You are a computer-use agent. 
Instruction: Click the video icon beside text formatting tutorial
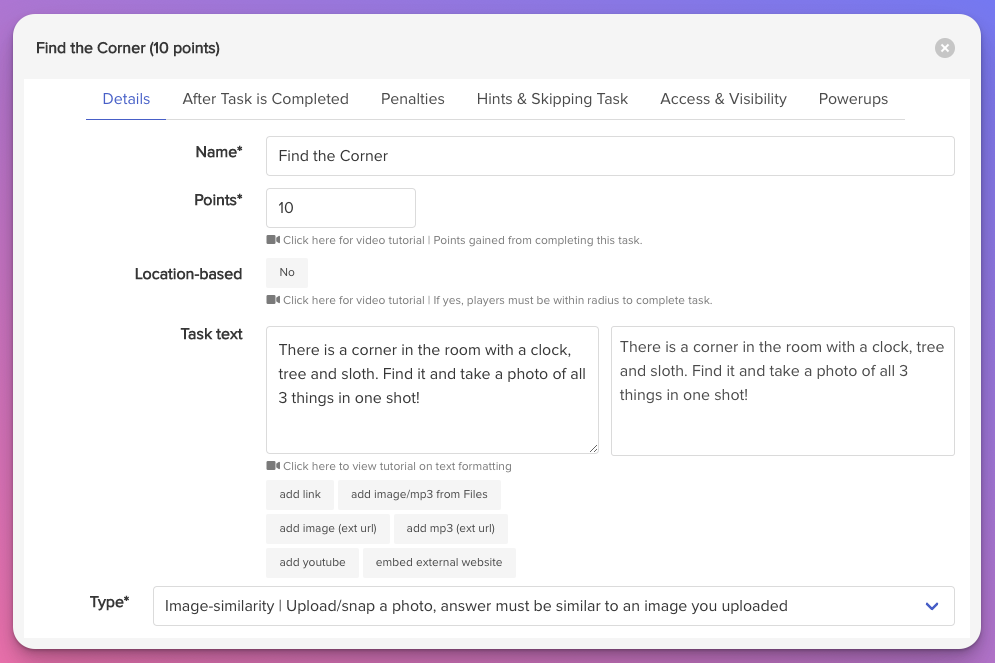(273, 466)
